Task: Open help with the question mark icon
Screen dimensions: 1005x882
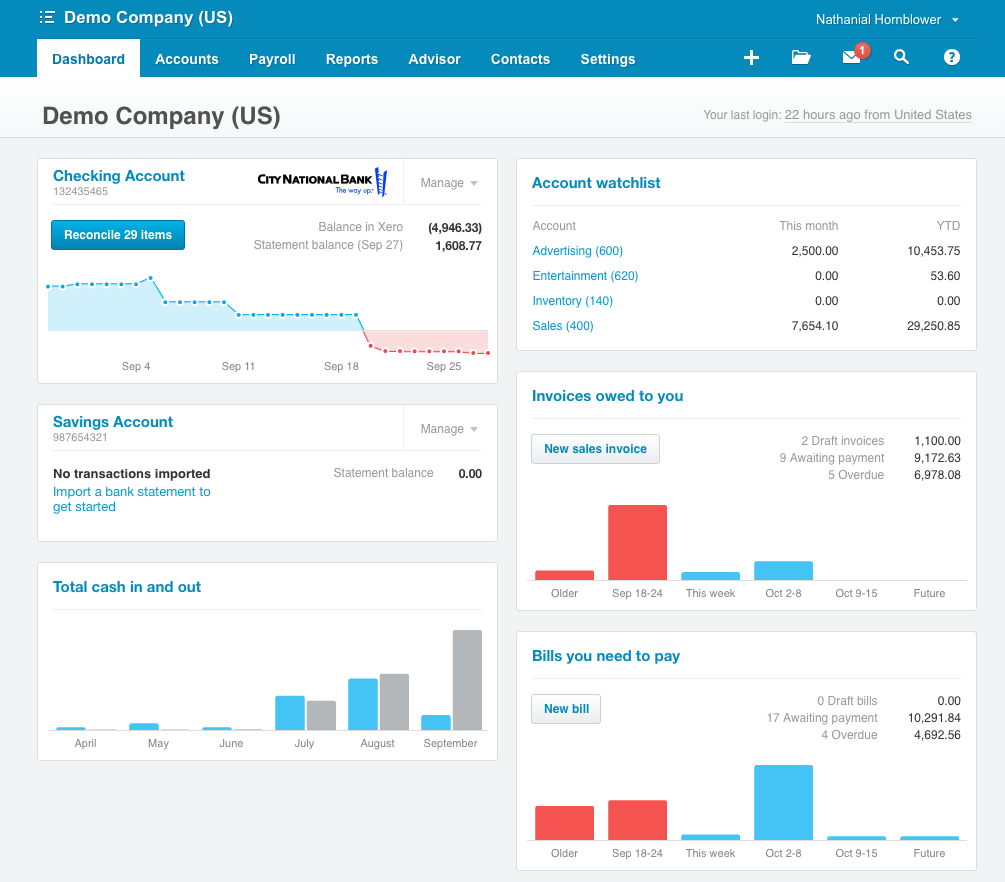Action: (951, 58)
